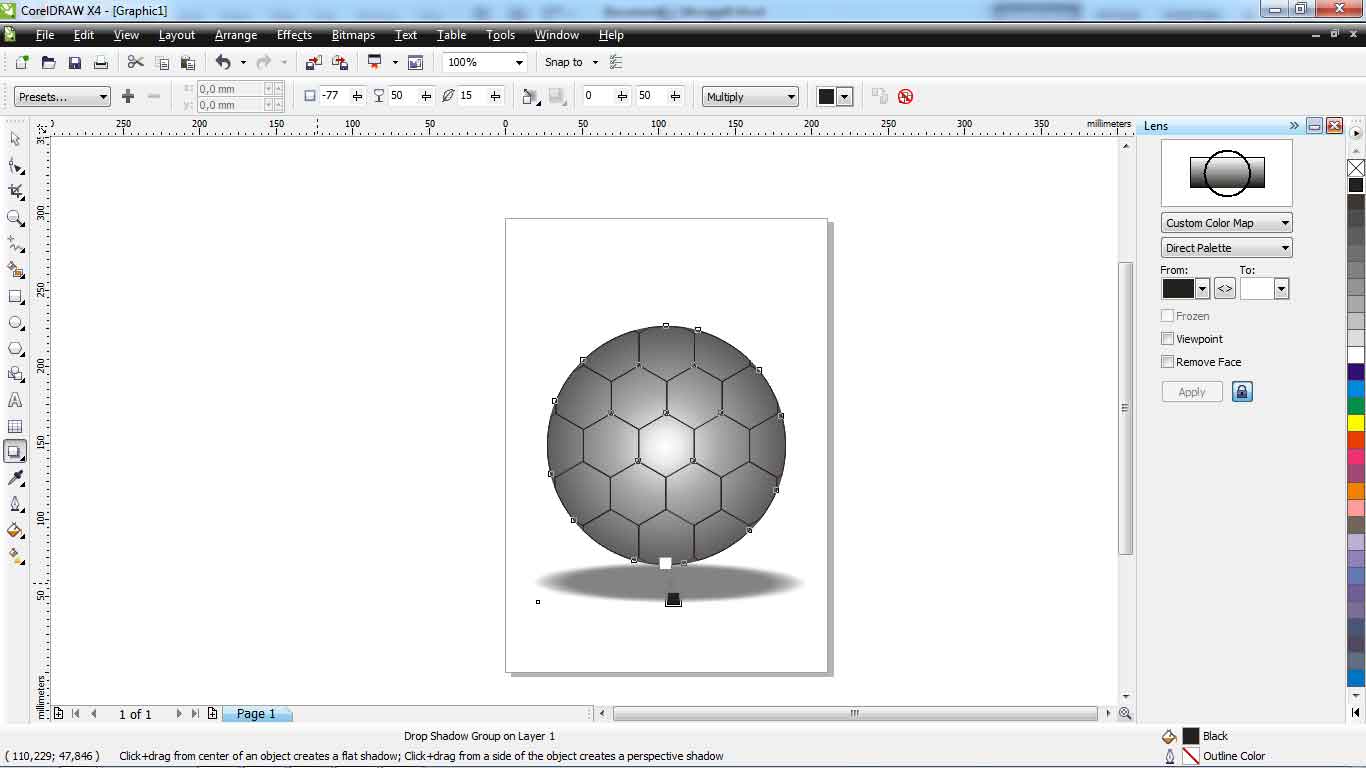Toggle the Frozen checkbox
The image size is (1366, 768).
pyautogui.click(x=1167, y=316)
